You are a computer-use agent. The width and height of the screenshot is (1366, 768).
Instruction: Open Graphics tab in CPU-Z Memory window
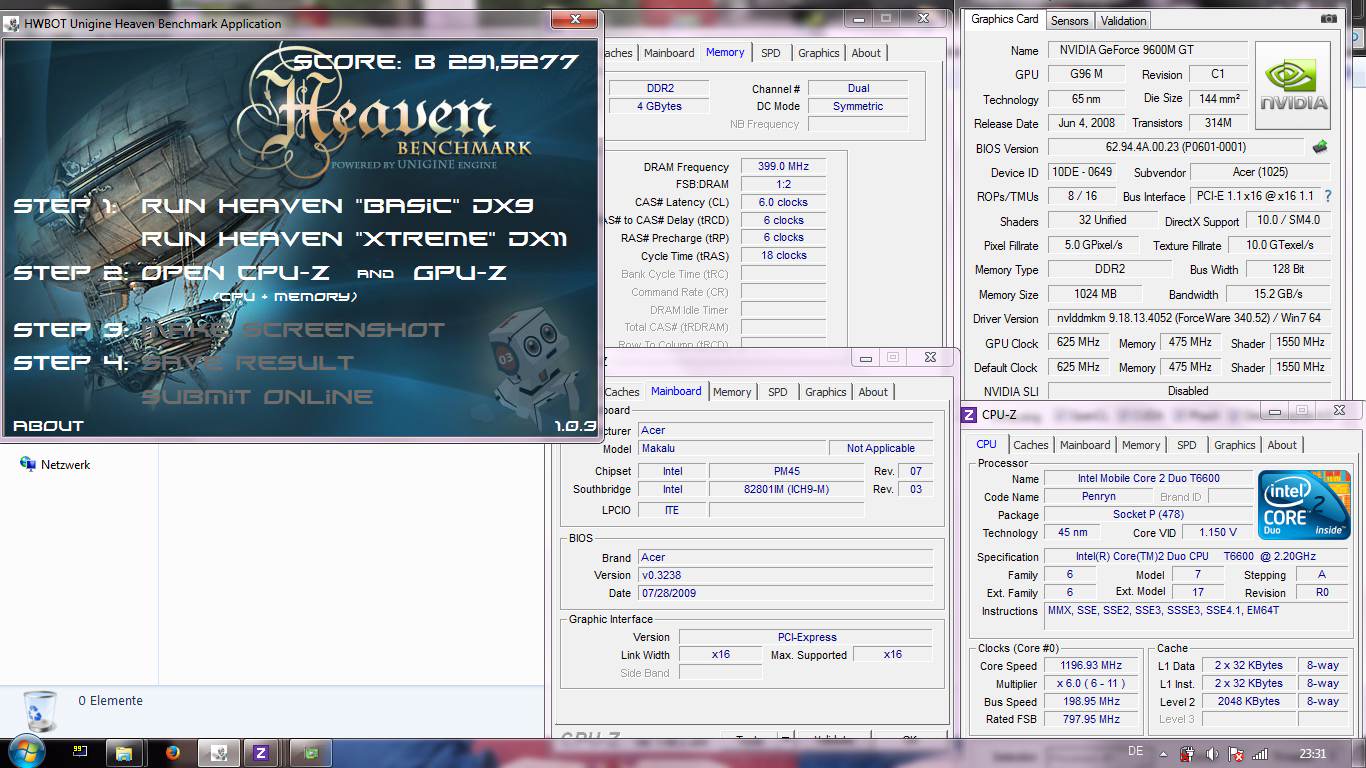819,53
